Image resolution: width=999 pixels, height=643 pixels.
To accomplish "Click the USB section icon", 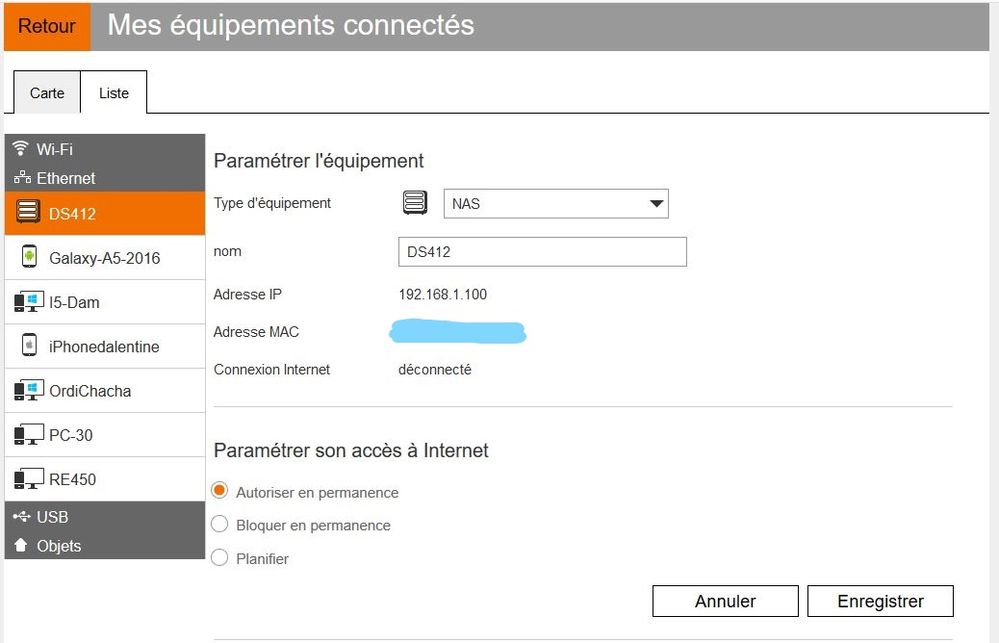I will 21,517.
